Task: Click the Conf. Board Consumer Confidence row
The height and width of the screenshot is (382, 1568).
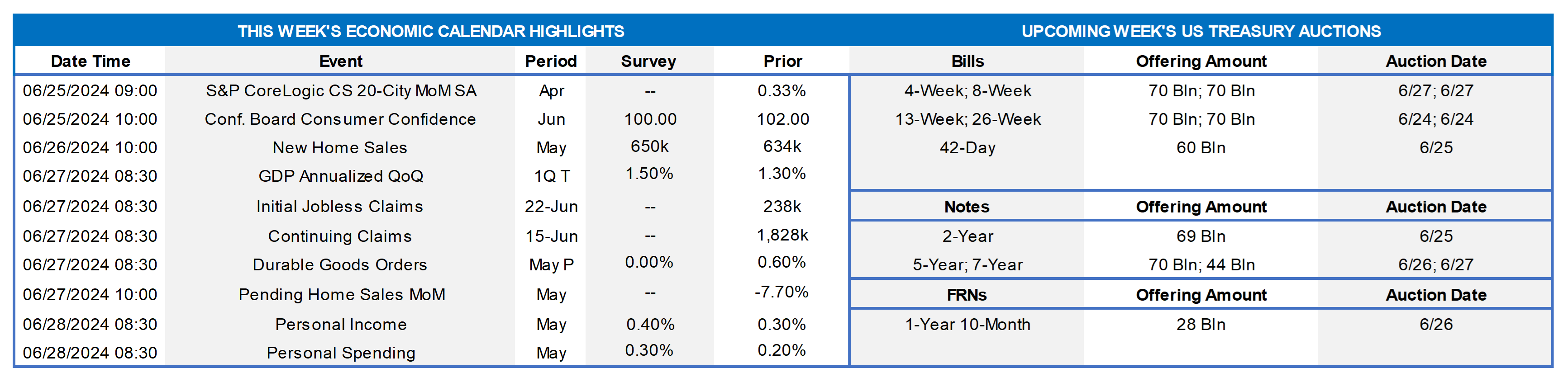Action: [x=340, y=119]
